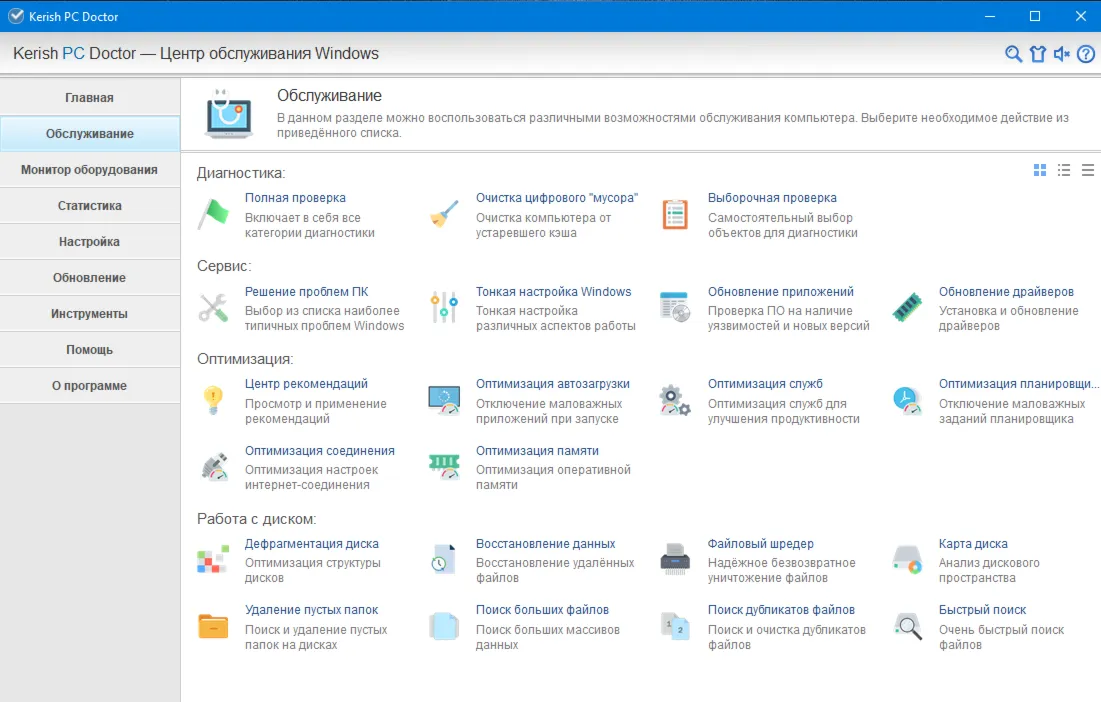The width and height of the screenshot is (1101, 702).
Task: Switch to compact list view mode
Action: [1088, 170]
